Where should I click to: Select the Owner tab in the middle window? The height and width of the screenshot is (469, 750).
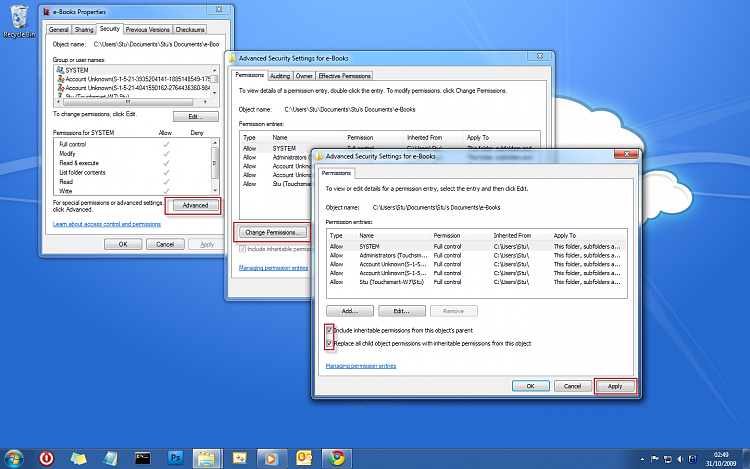coord(304,76)
